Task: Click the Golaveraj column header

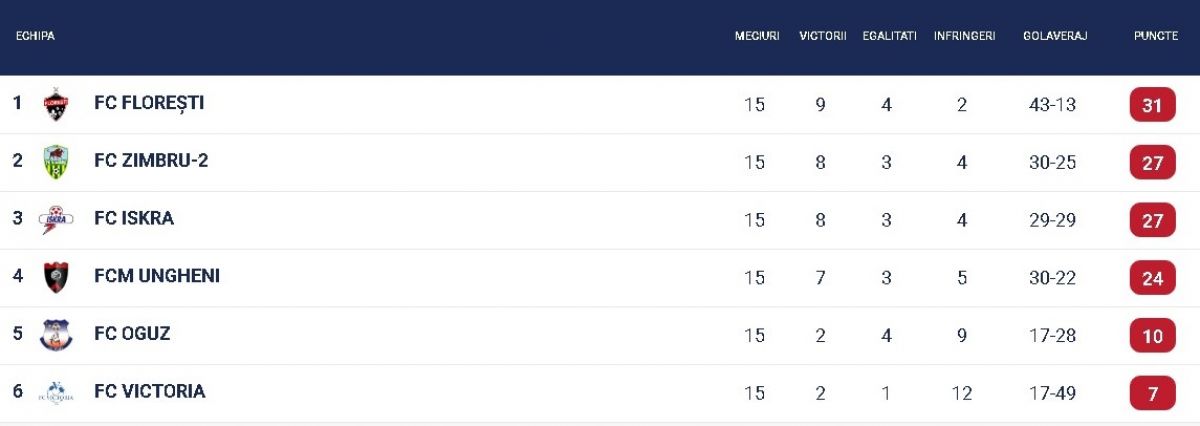Action: (1055, 36)
